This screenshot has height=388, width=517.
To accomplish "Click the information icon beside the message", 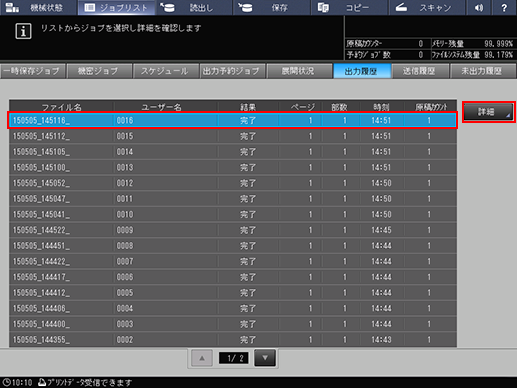I will click(x=23, y=31).
